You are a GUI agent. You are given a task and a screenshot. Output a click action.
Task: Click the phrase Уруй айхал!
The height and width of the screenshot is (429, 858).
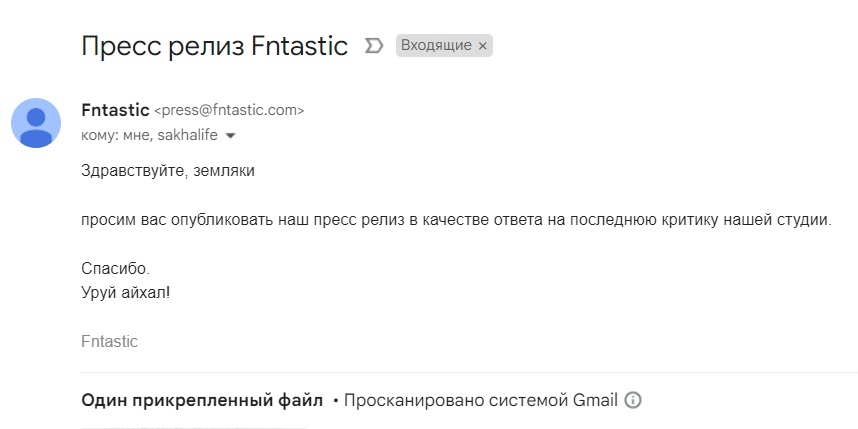click(126, 293)
